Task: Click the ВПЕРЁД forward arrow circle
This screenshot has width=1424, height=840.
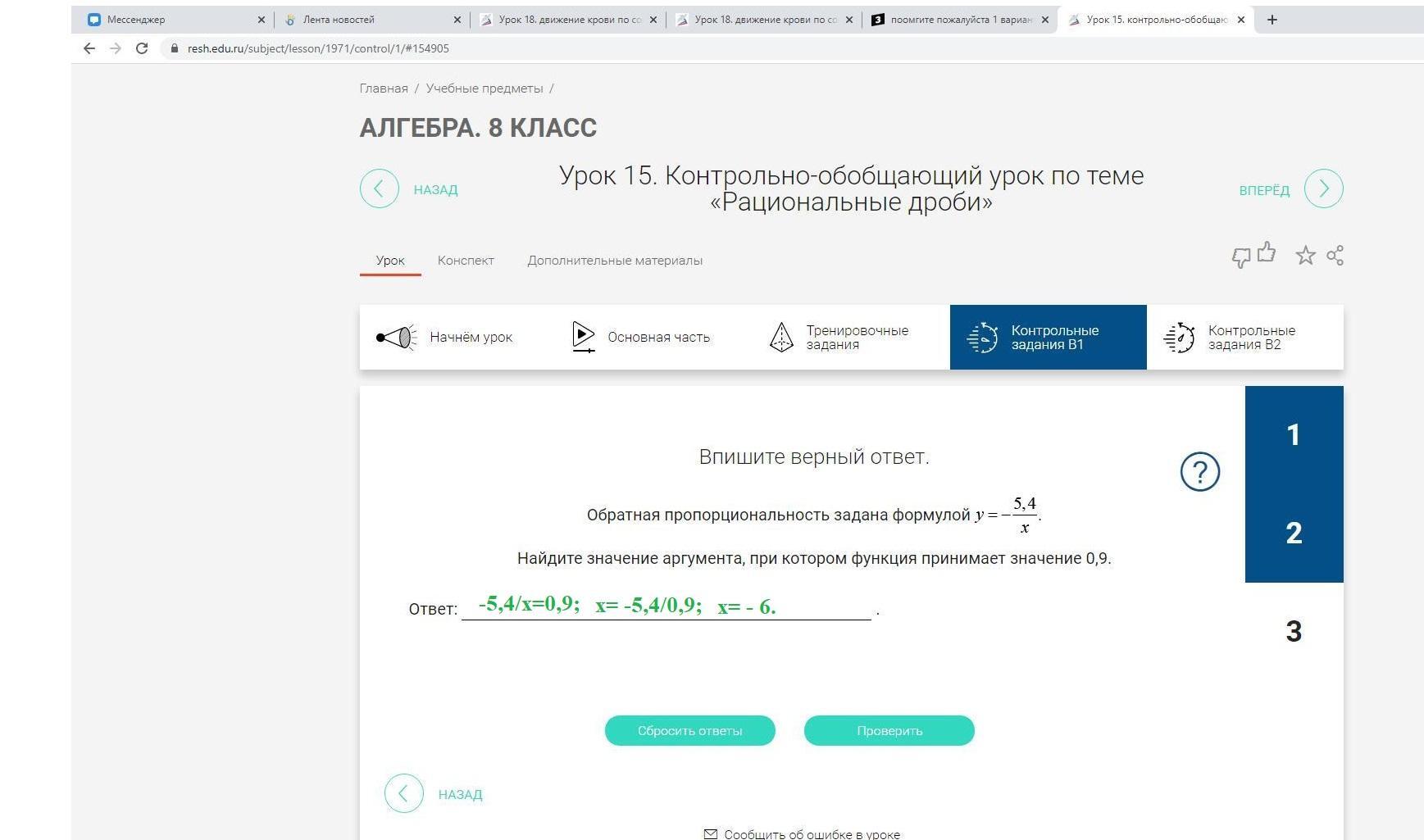Action: (x=1323, y=189)
